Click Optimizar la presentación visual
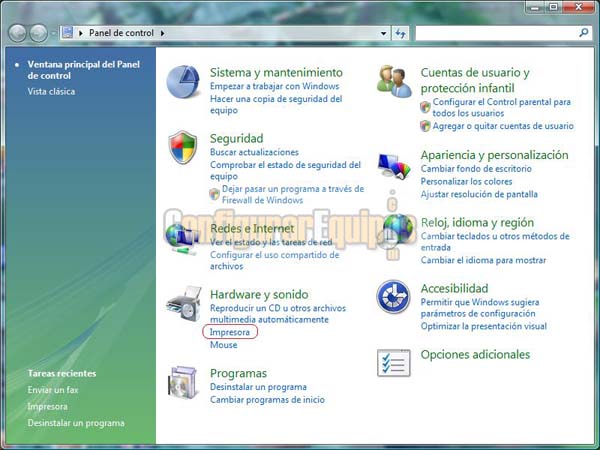 (x=484, y=326)
